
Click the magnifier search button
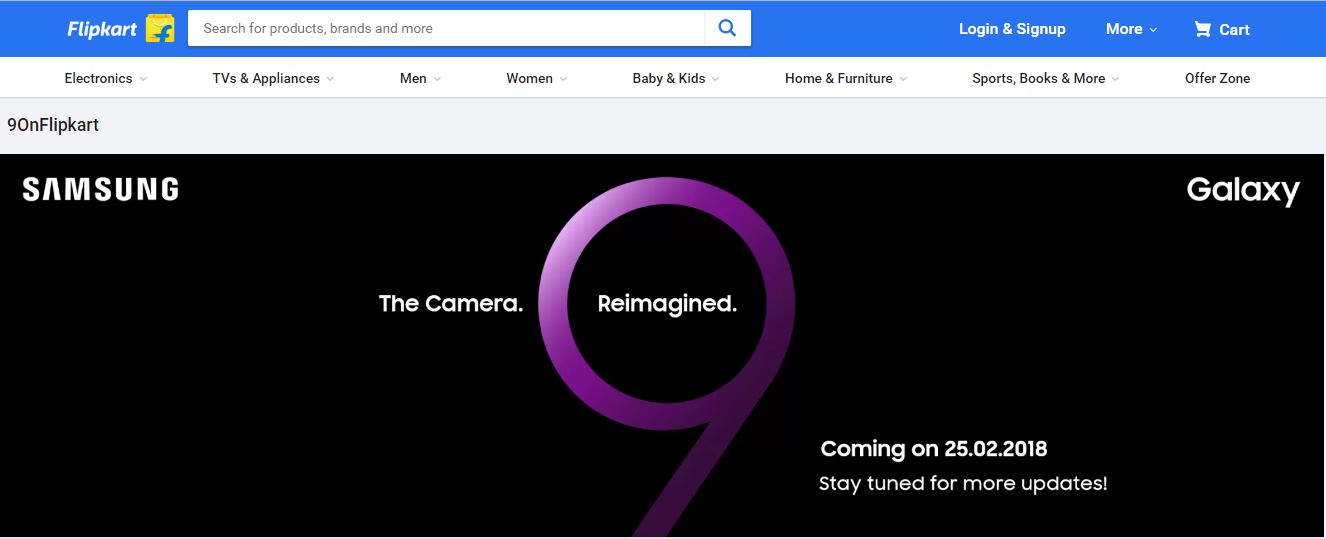click(728, 28)
